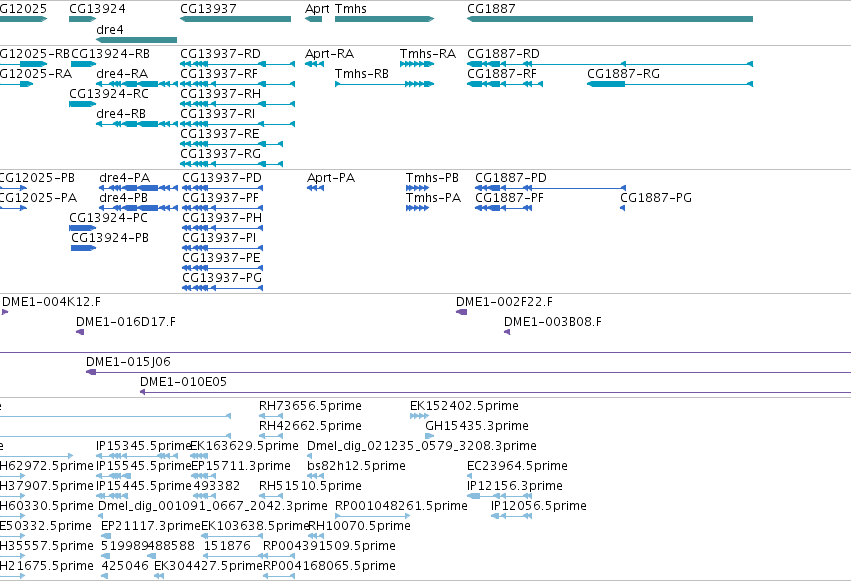The width and height of the screenshot is (851, 581).
Task: Select the Tmhs-RB transcript label
Action: [362, 74]
